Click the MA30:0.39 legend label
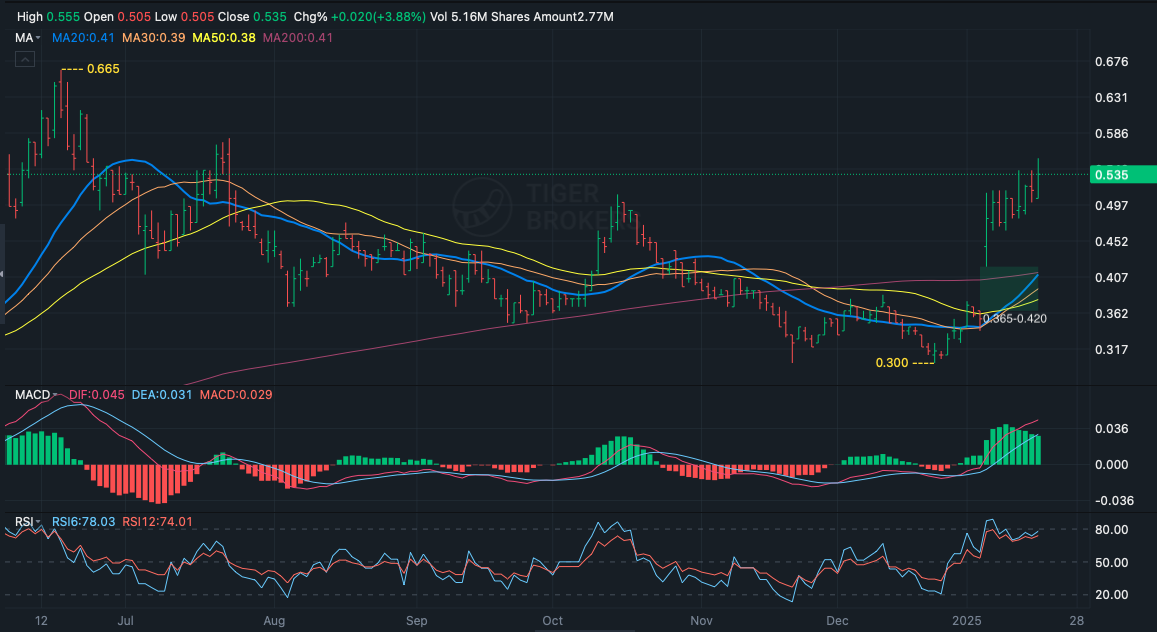Screen dimensions: 1157x632 155,38
